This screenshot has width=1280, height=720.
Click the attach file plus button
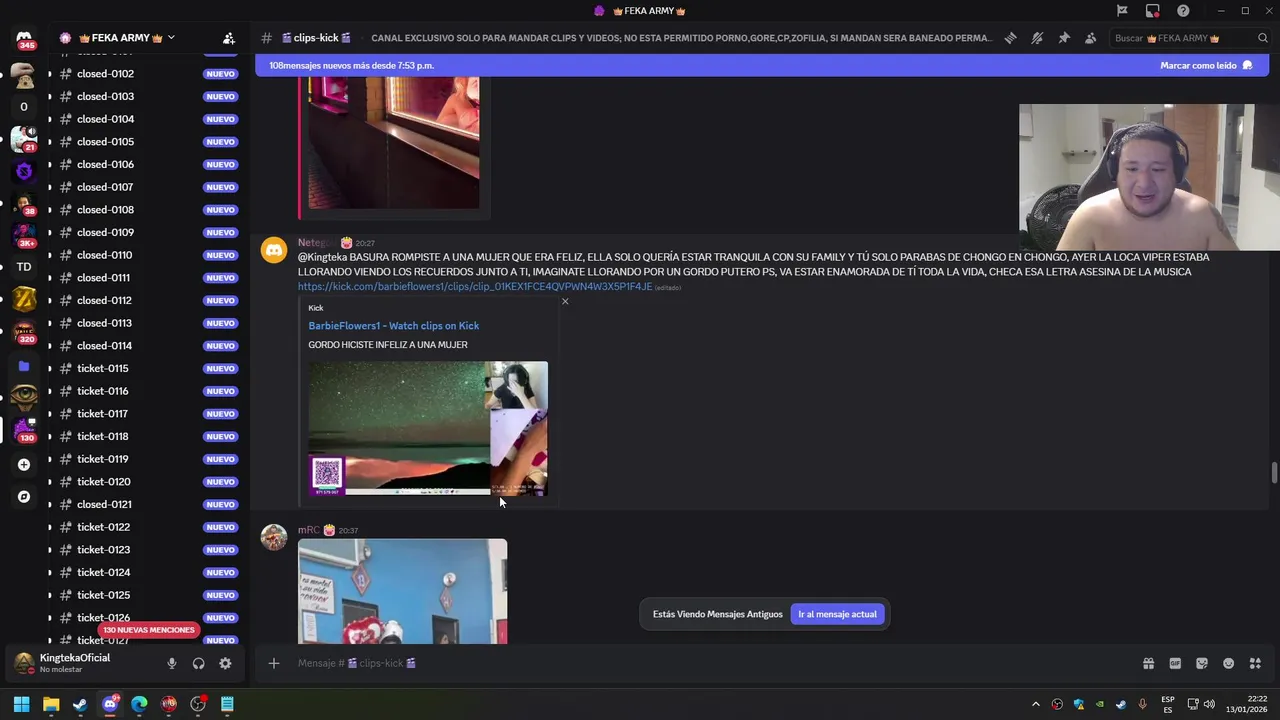pyautogui.click(x=273, y=663)
